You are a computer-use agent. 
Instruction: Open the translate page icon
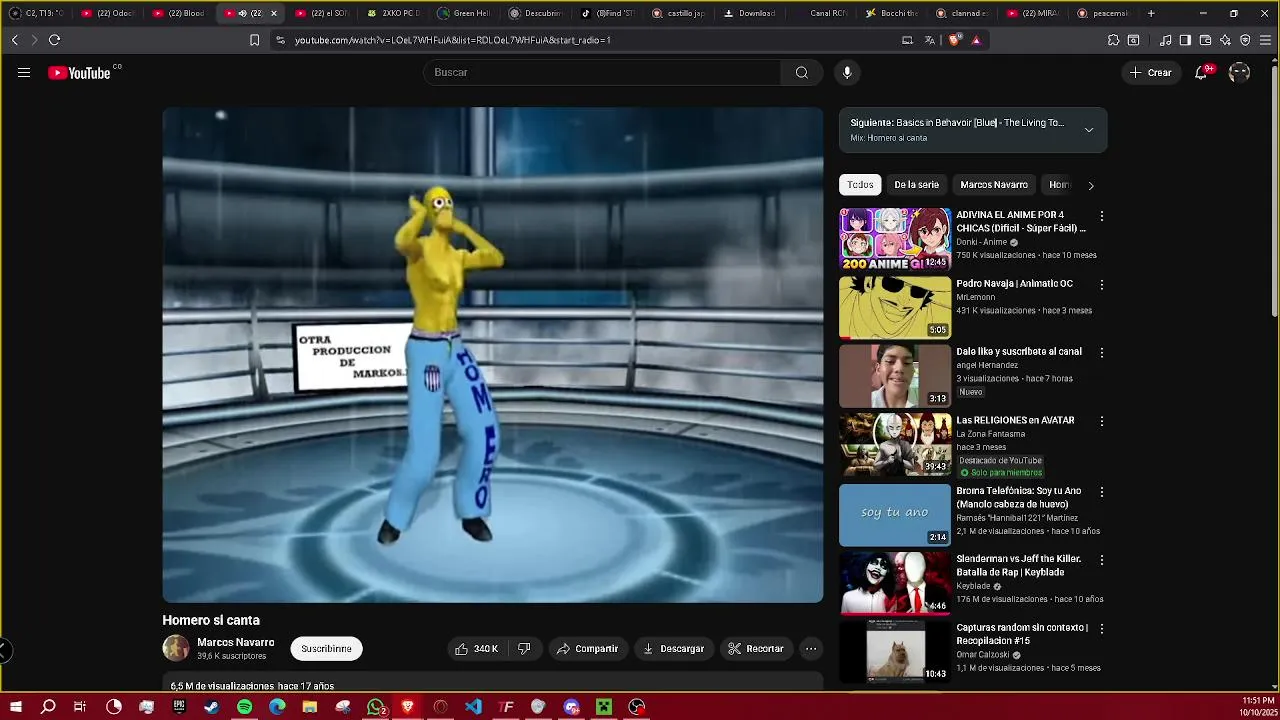[930, 40]
